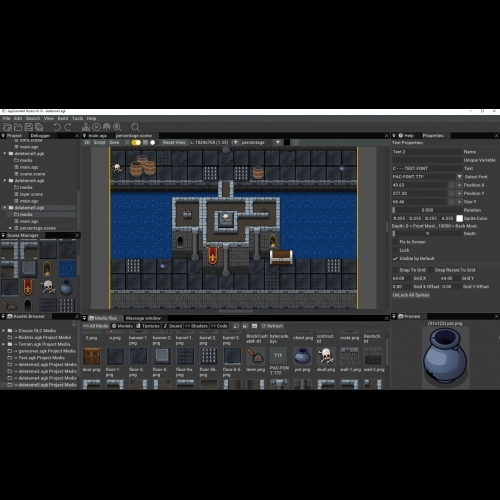Click the Open Project folder icon

18,127
